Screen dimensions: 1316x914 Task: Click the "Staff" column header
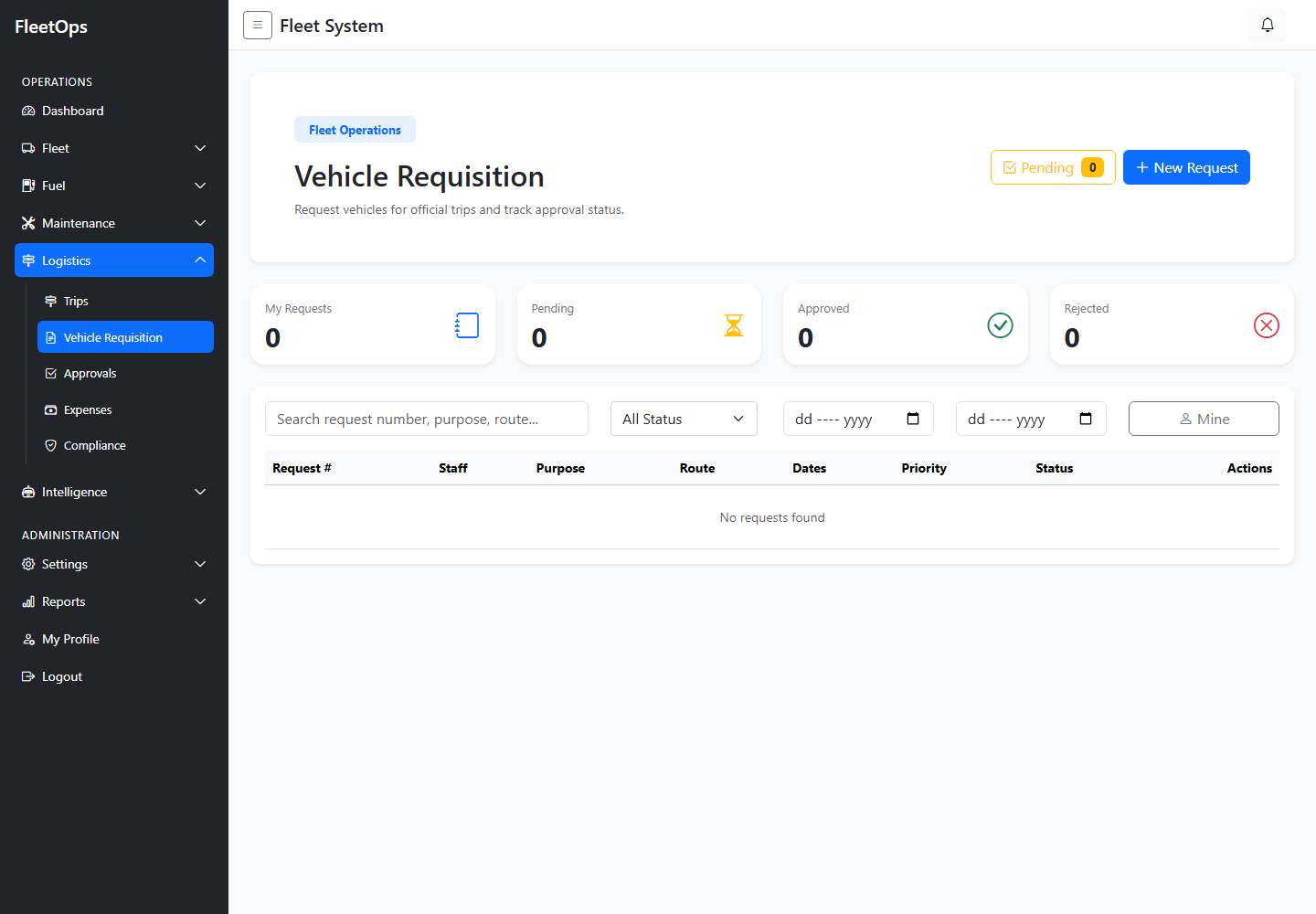click(452, 468)
